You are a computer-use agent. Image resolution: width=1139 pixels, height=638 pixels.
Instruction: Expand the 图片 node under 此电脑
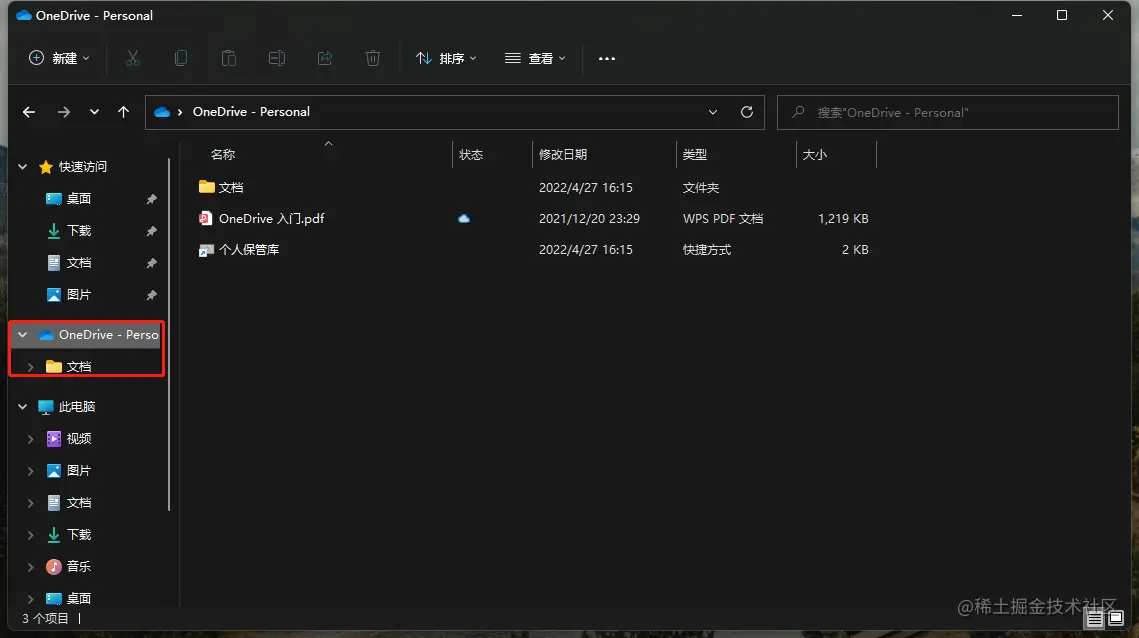31,471
